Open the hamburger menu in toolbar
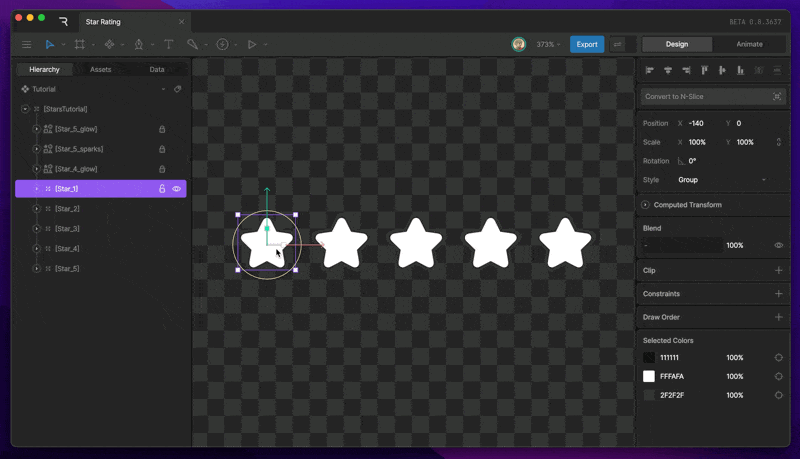This screenshot has width=800, height=459. pos(27,44)
